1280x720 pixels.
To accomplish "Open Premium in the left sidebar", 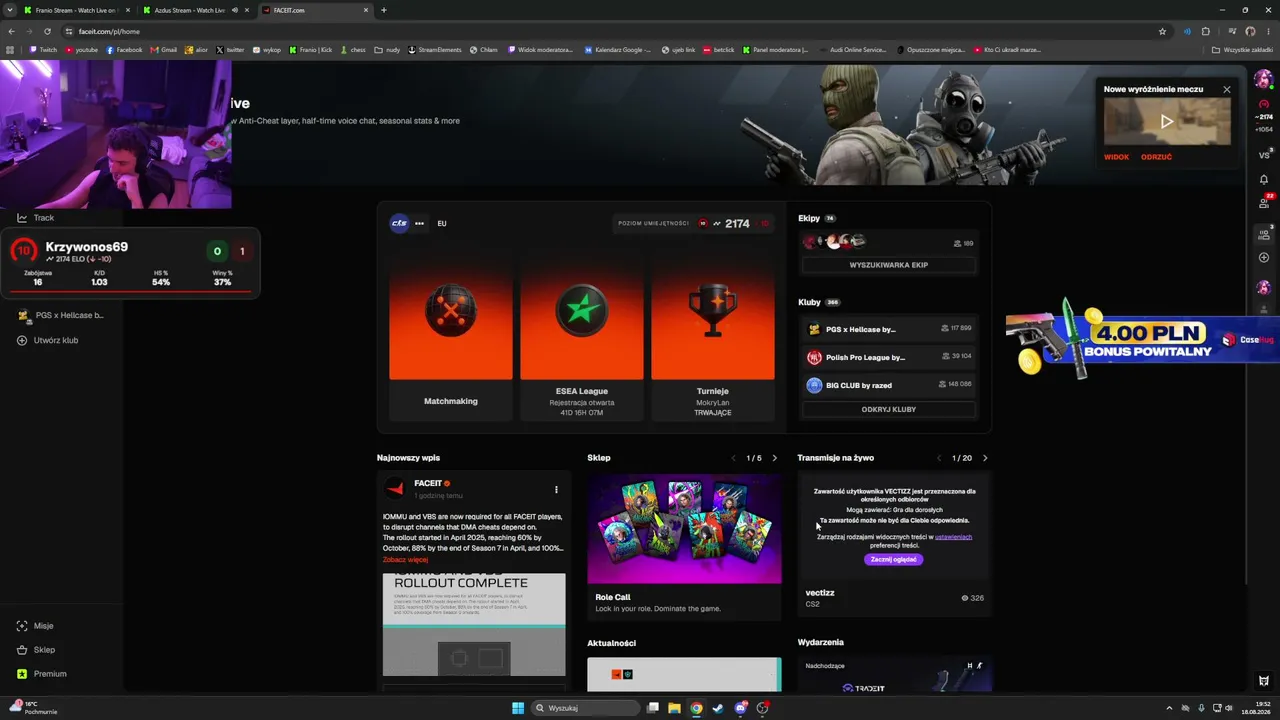I will [41, 674].
